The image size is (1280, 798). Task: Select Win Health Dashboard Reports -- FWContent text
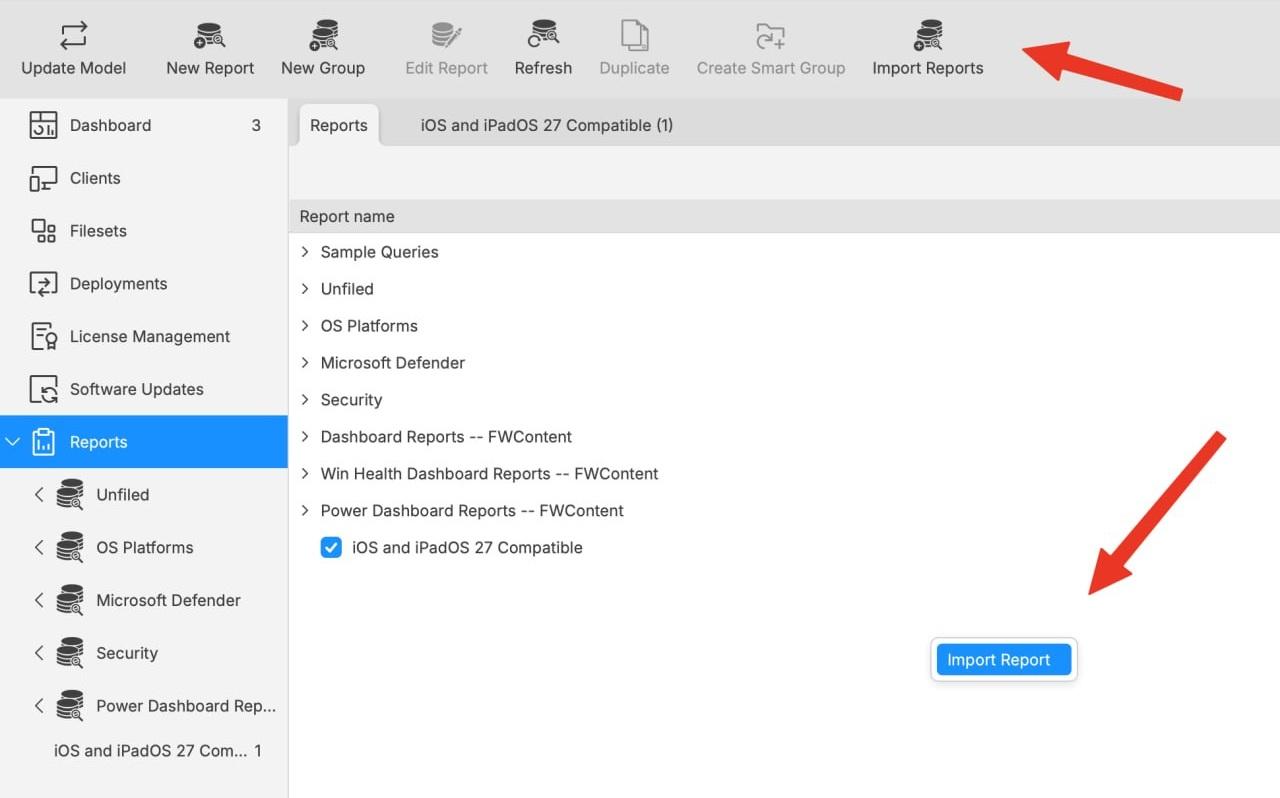[x=489, y=474]
